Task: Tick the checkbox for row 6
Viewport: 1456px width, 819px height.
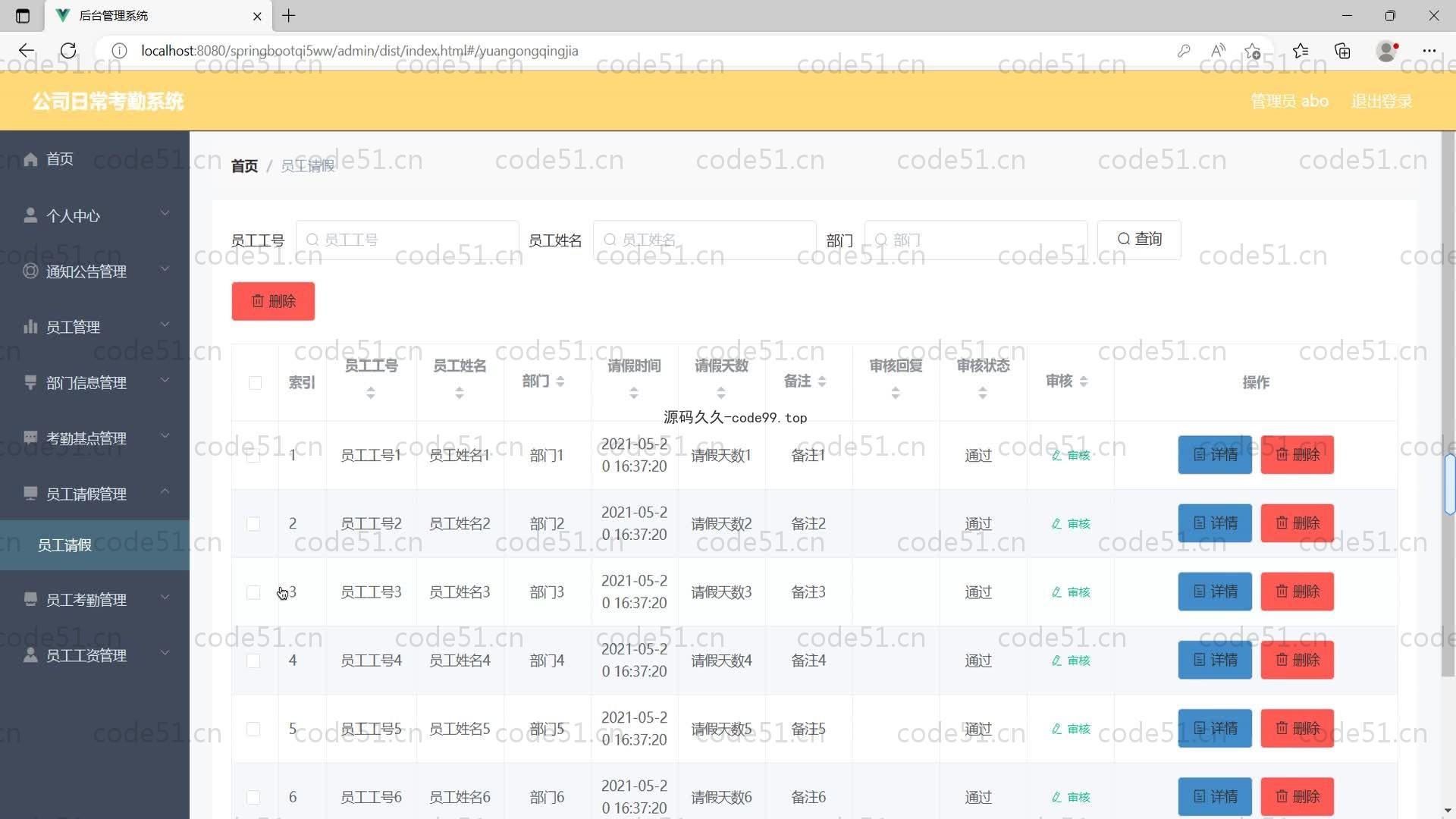Action: [253, 797]
